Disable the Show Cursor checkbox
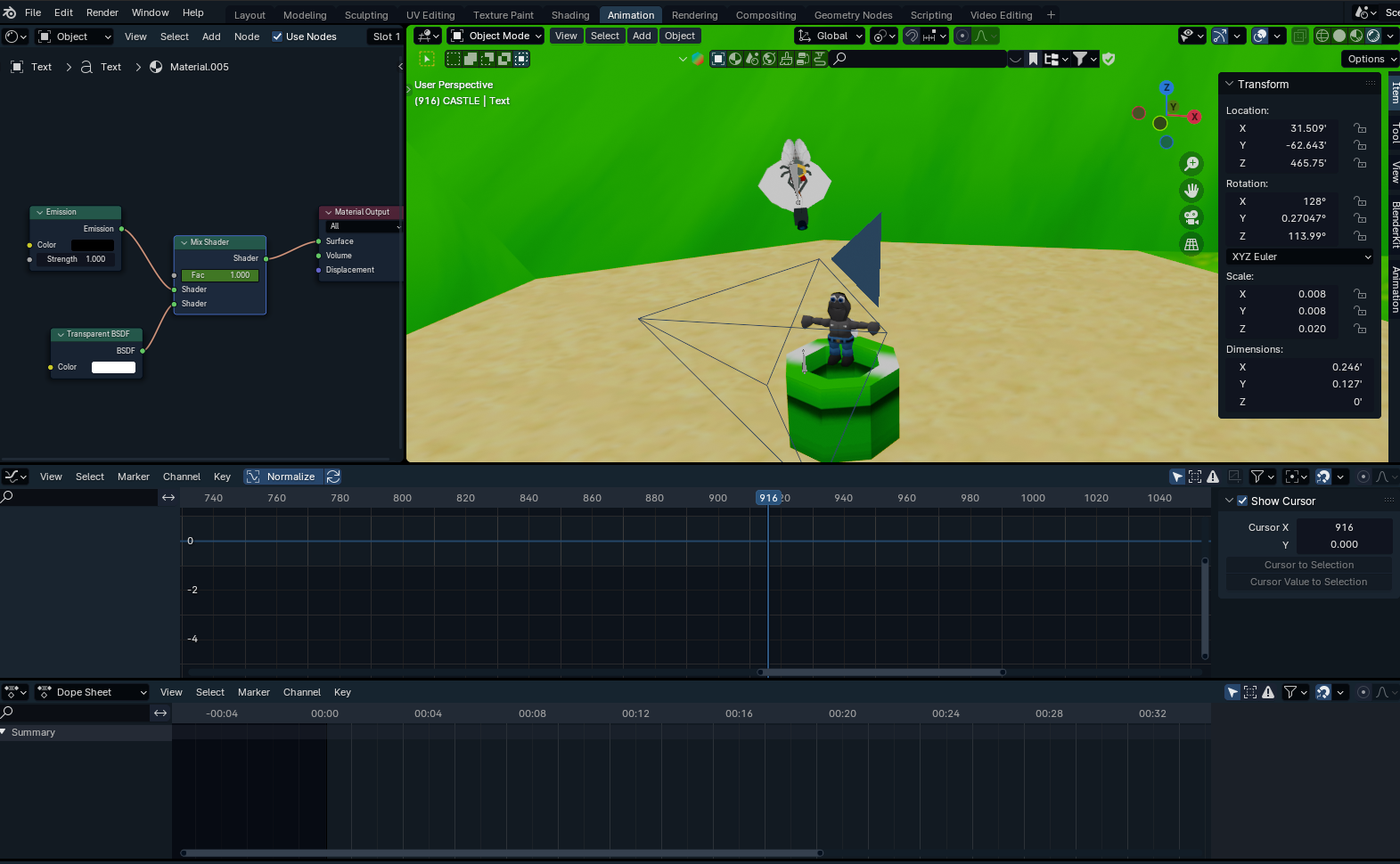Image resolution: width=1400 pixels, height=864 pixels. tap(1242, 501)
